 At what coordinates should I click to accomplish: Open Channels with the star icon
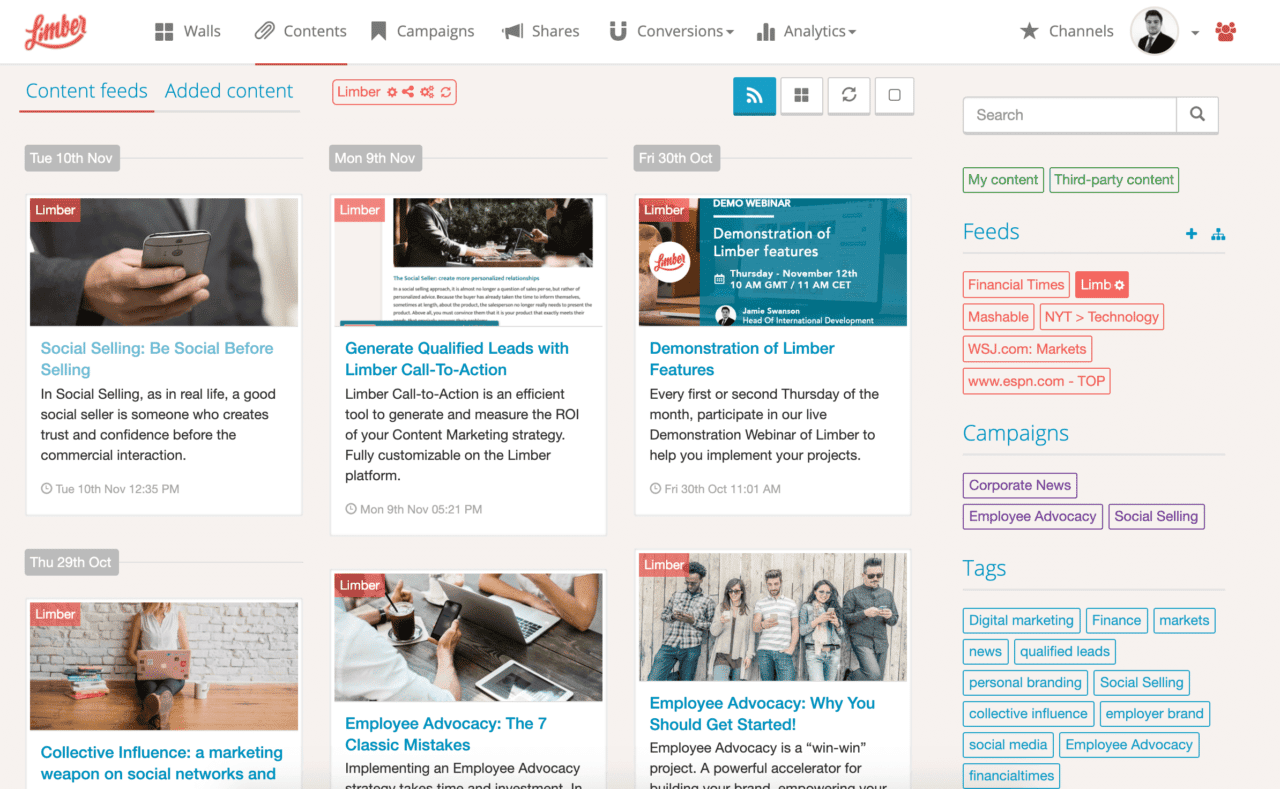click(1066, 31)
